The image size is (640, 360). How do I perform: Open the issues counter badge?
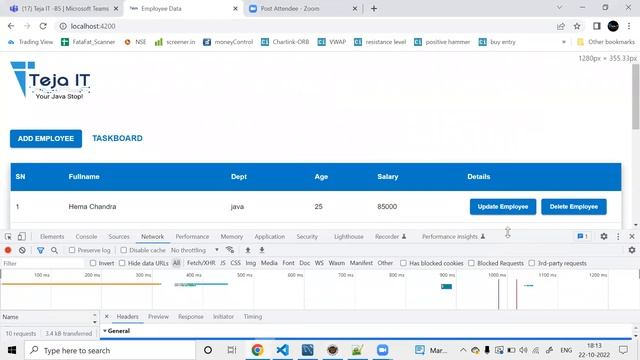point(582,236)
